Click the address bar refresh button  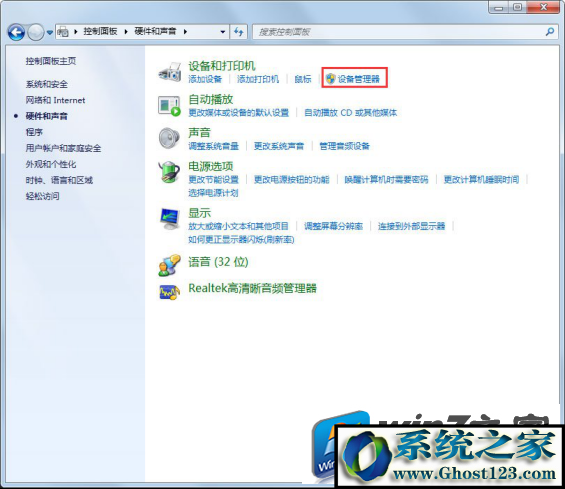(x=239, y=32)
